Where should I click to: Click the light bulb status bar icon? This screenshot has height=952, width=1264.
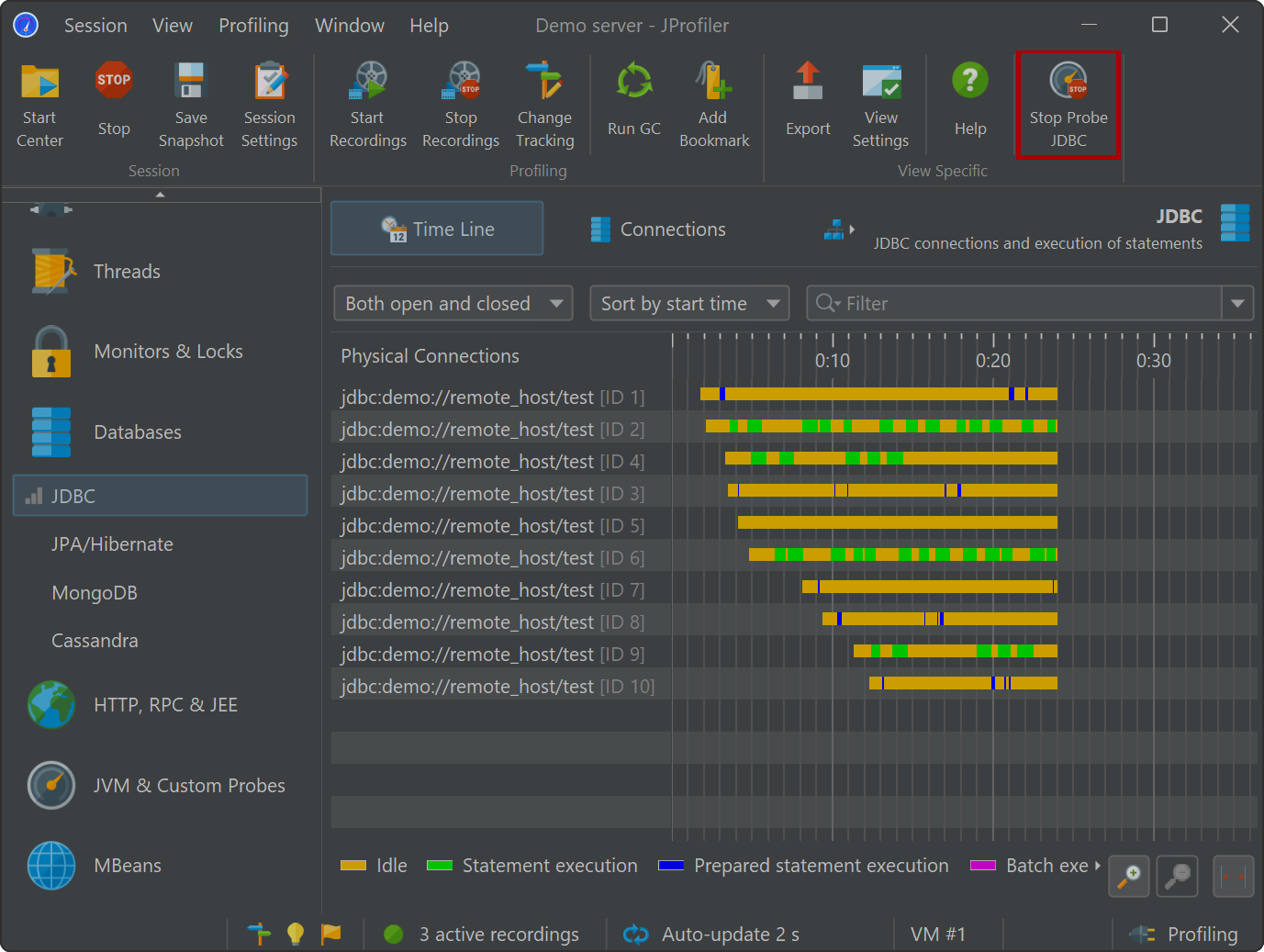[296, 934]
